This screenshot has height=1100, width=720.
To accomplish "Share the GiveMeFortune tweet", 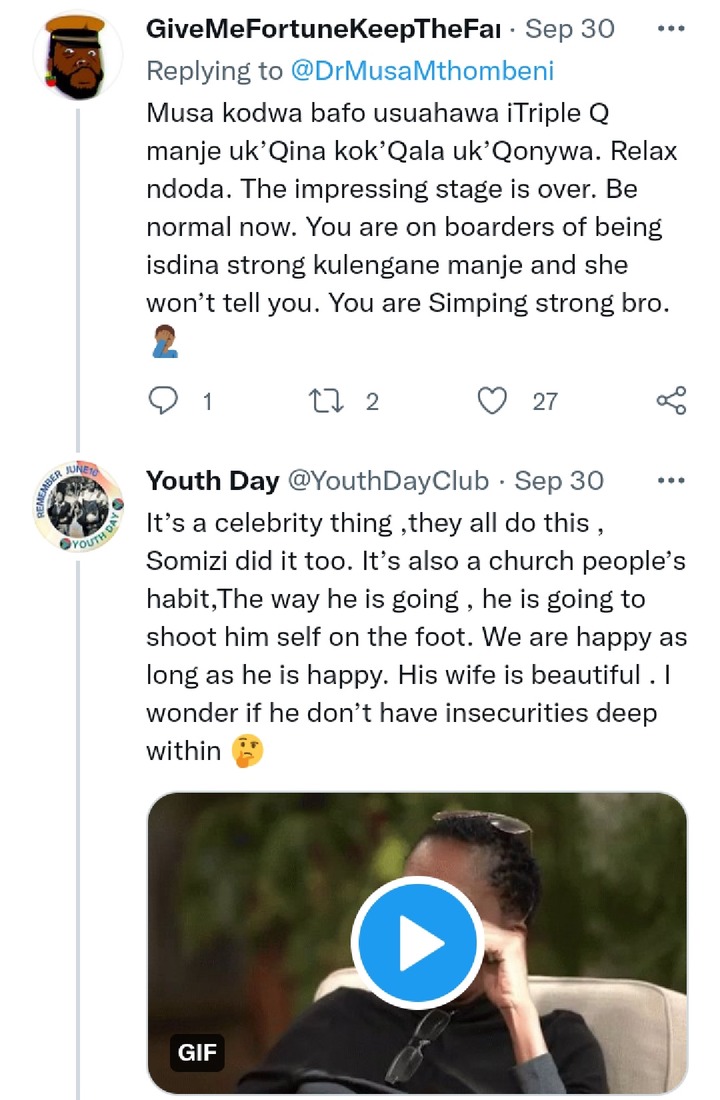I will coord(671,401).
